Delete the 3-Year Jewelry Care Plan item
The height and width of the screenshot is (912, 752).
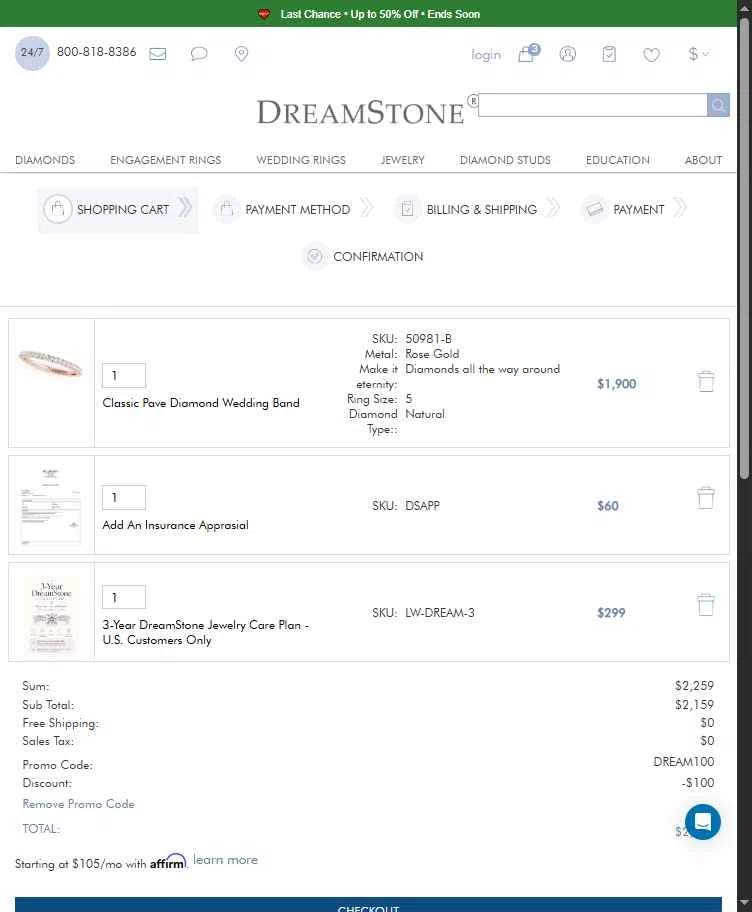(x=705, y=604)
